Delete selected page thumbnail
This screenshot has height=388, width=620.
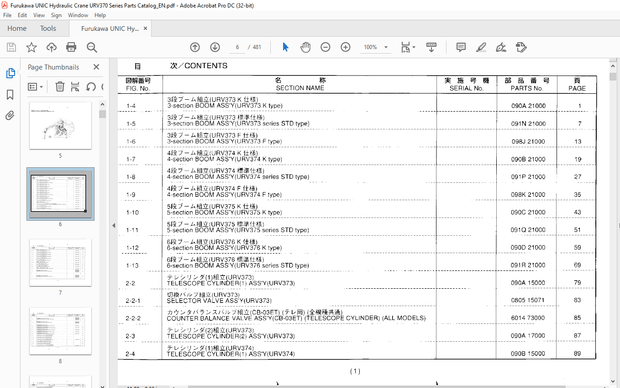[x=60, y=86]
